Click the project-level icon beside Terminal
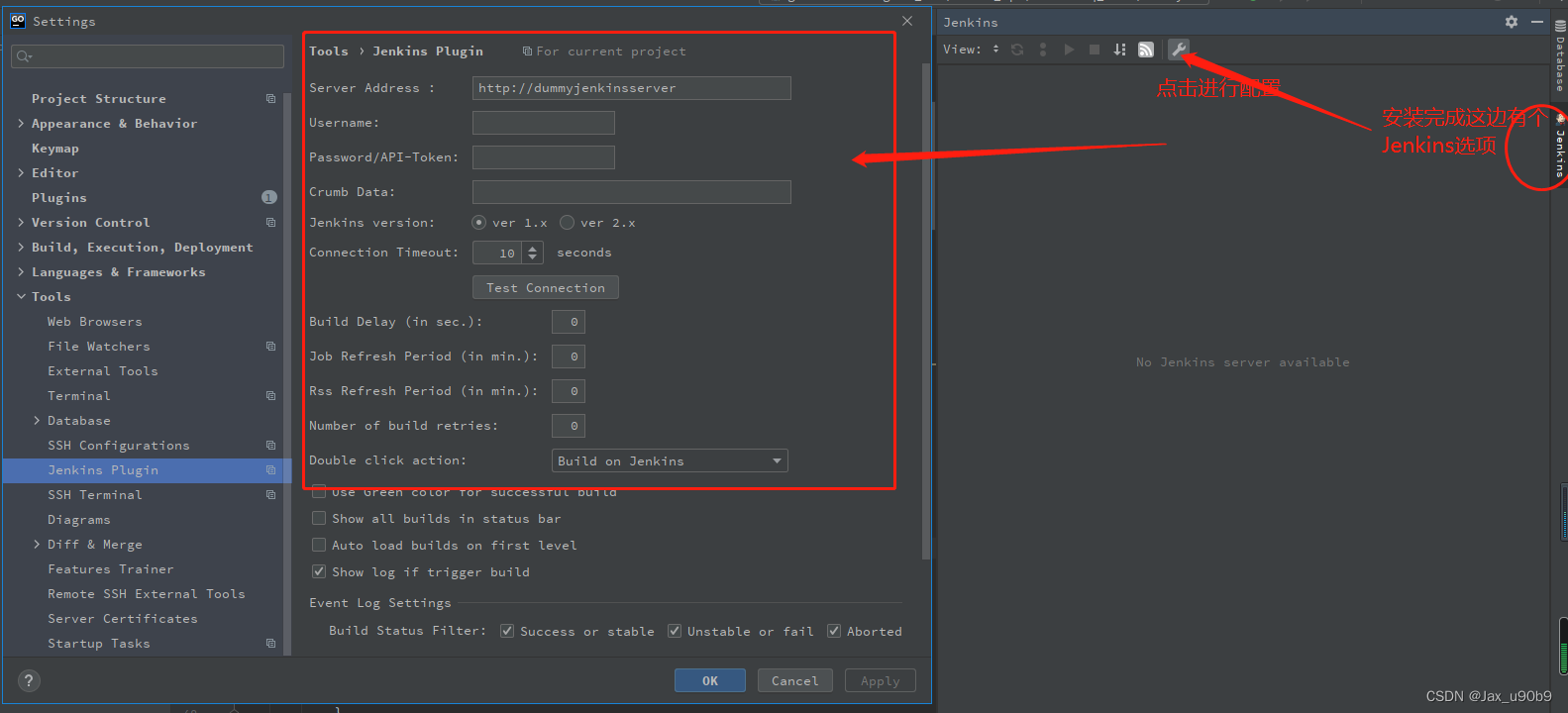 point(270,396)
